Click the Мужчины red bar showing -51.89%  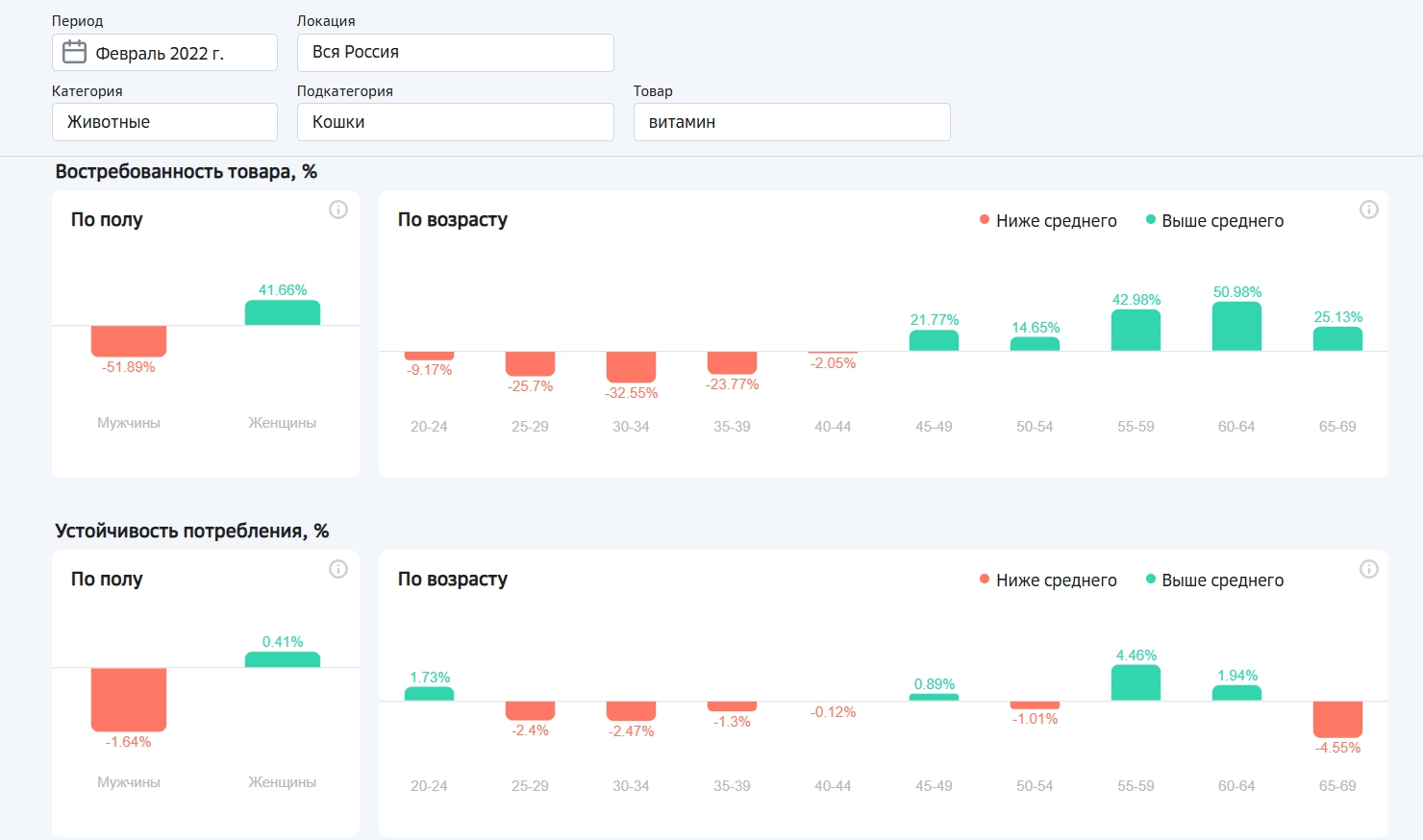(x=129, y=341)
